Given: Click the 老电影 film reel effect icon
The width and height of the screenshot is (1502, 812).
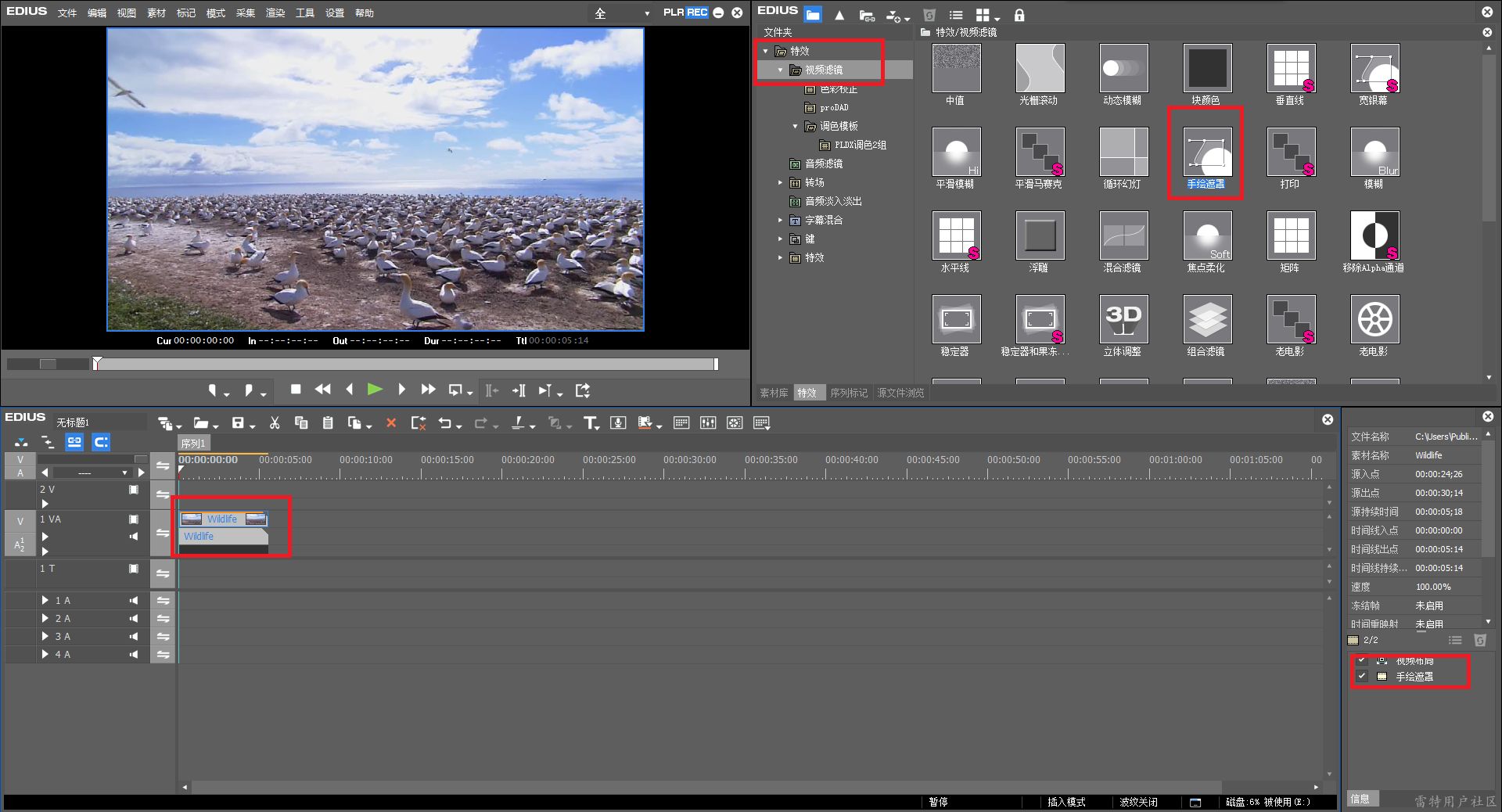Looking at the screenshot, I should (1374, 320).
